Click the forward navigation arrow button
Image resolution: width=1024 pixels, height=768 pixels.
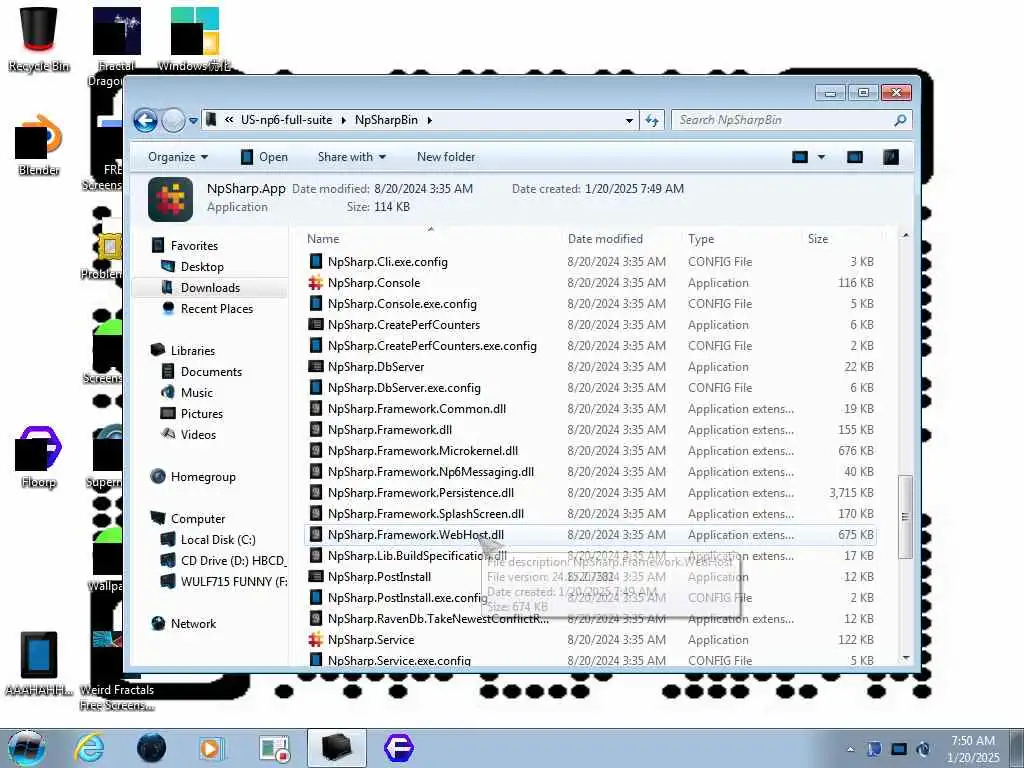pos(173,120)
